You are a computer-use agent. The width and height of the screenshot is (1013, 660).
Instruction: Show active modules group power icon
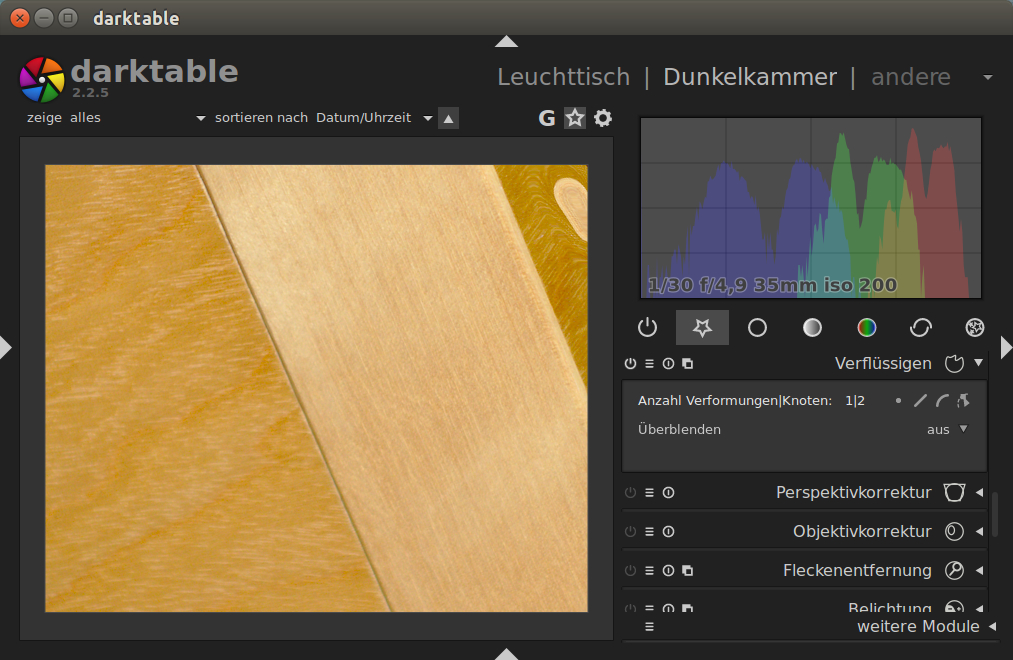[647, 327]
